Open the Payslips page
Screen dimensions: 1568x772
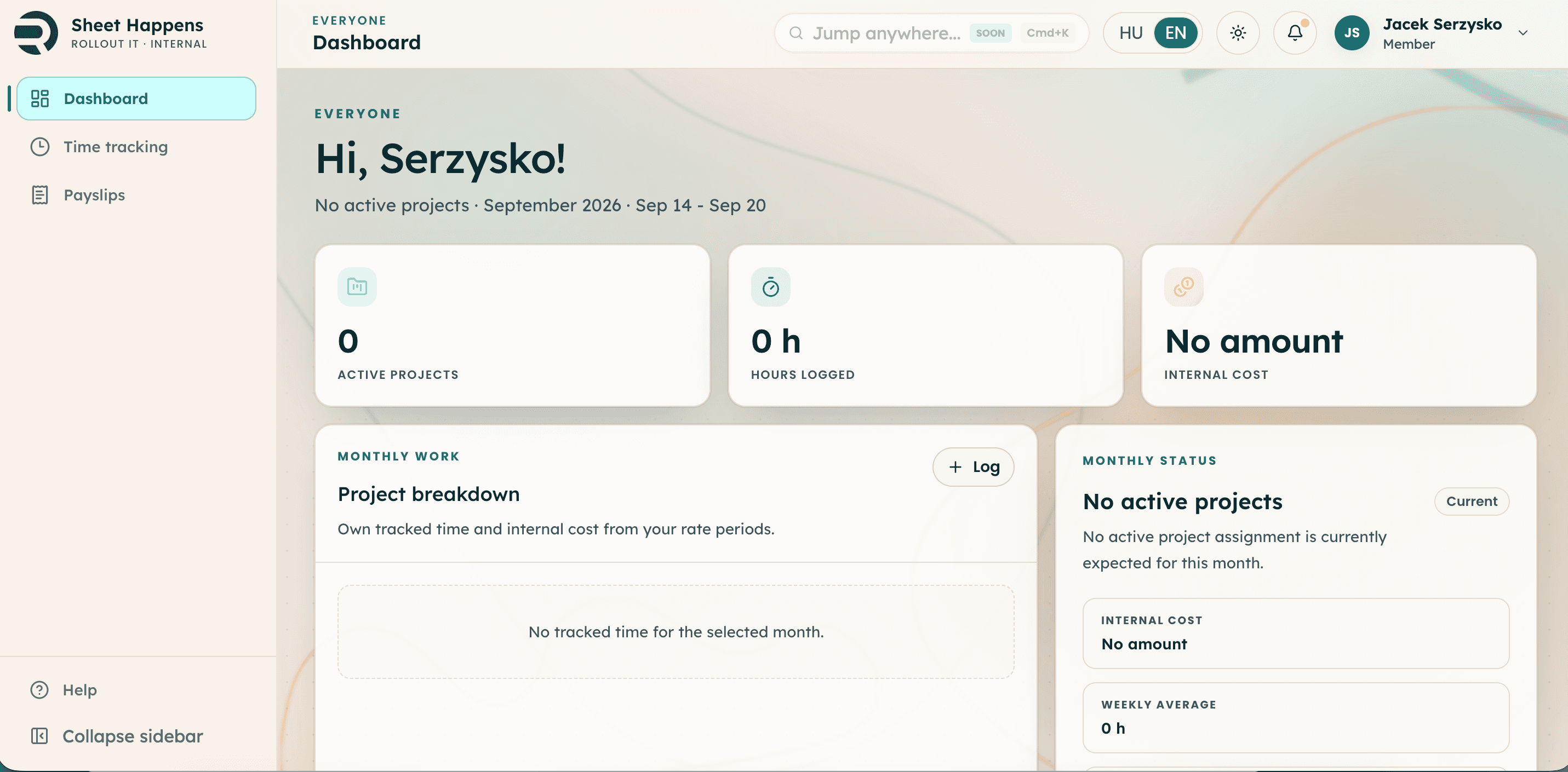136,195
